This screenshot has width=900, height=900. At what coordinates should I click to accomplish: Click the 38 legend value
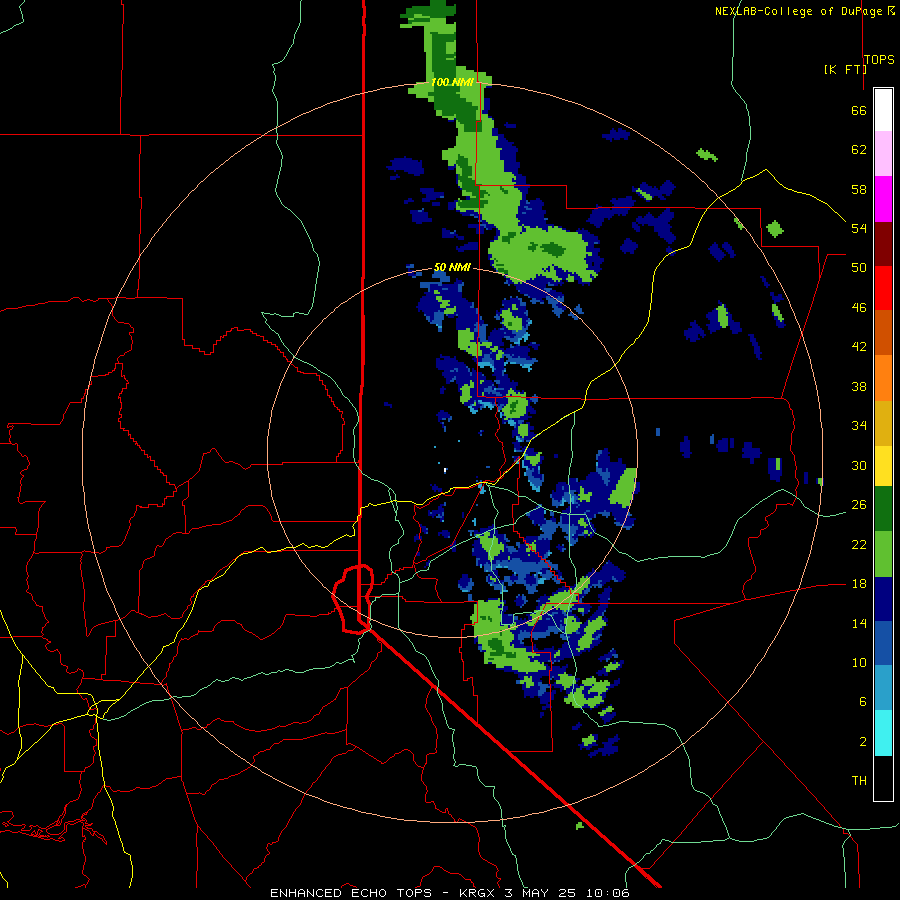859,386
